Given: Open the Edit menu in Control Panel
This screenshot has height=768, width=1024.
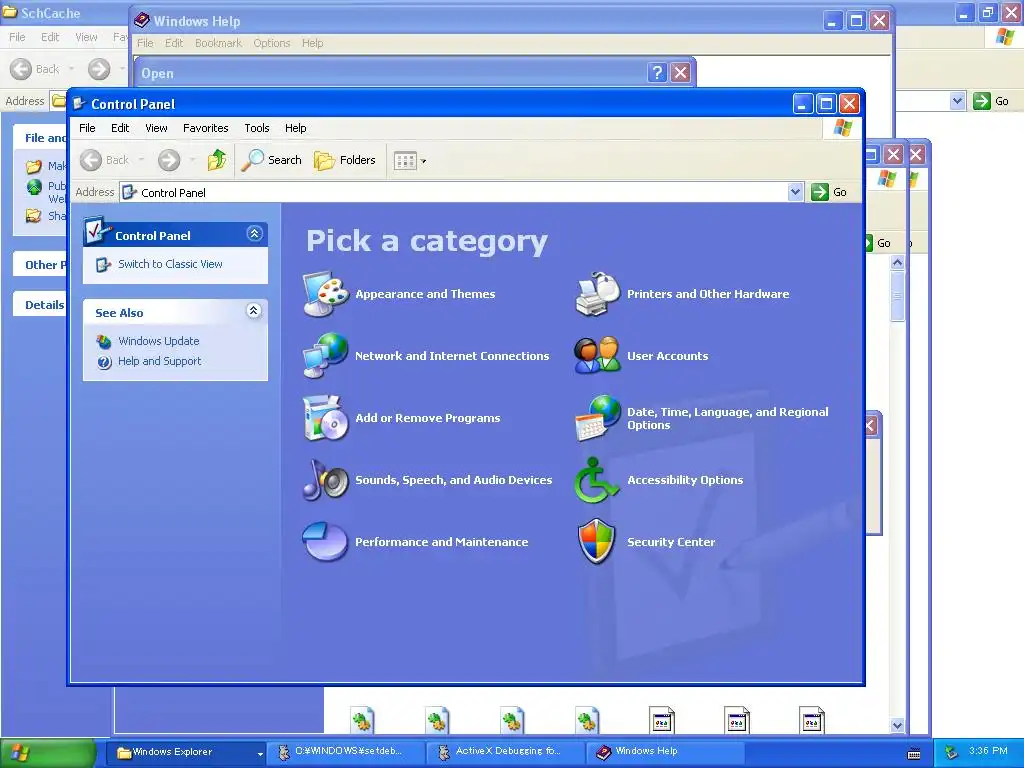Looking at the screenshot, I should tap(120, 128).
